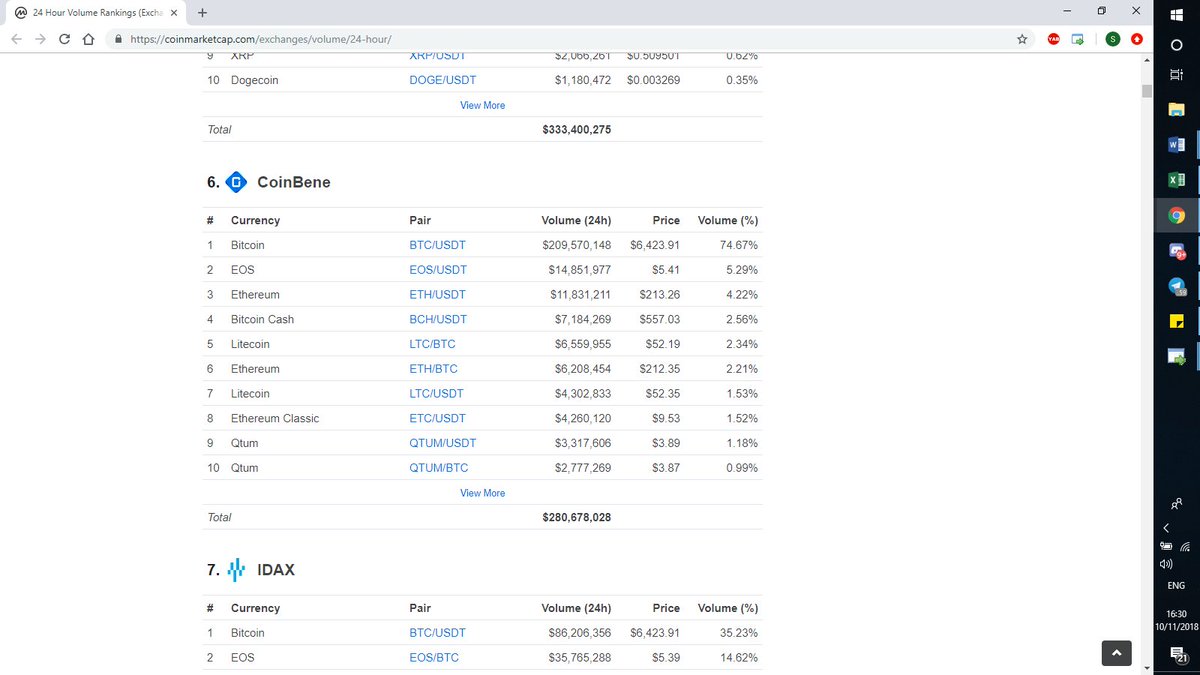1200x675 pixels.
Task: Select CoinBene Bitcoin volume $209,570,148
Action: point(576,245)
